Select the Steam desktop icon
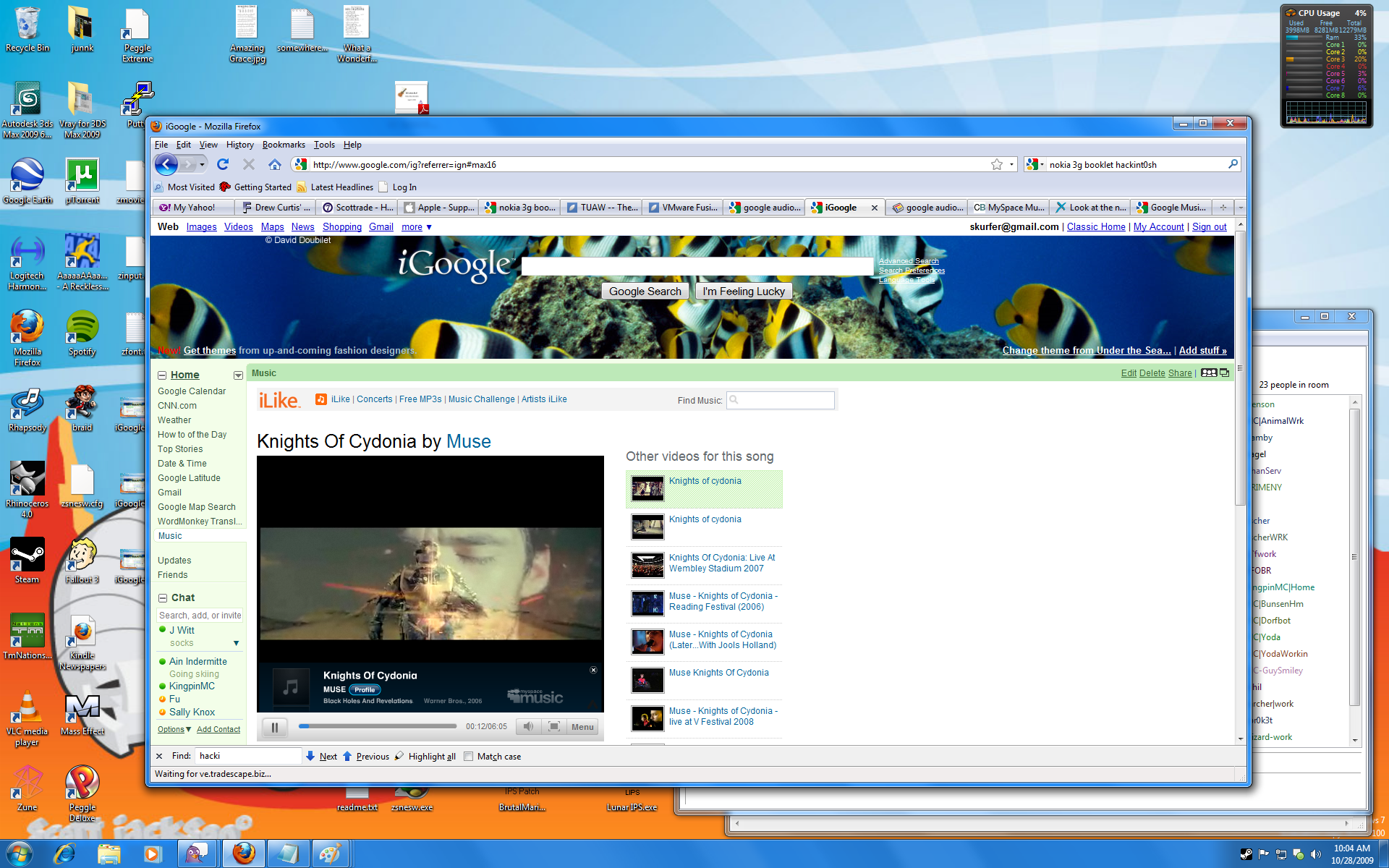Screen dimensions: 1389x868 pyautogui.click(x=27, y=561)
